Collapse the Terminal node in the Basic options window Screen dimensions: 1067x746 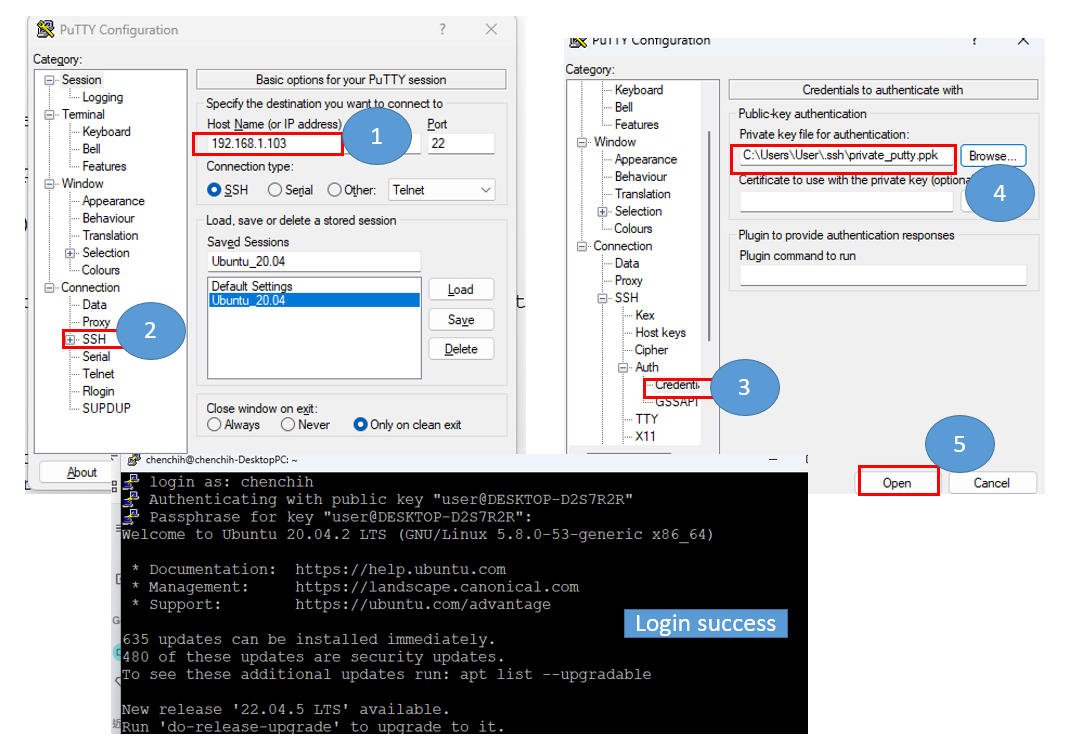pos(49,115)
